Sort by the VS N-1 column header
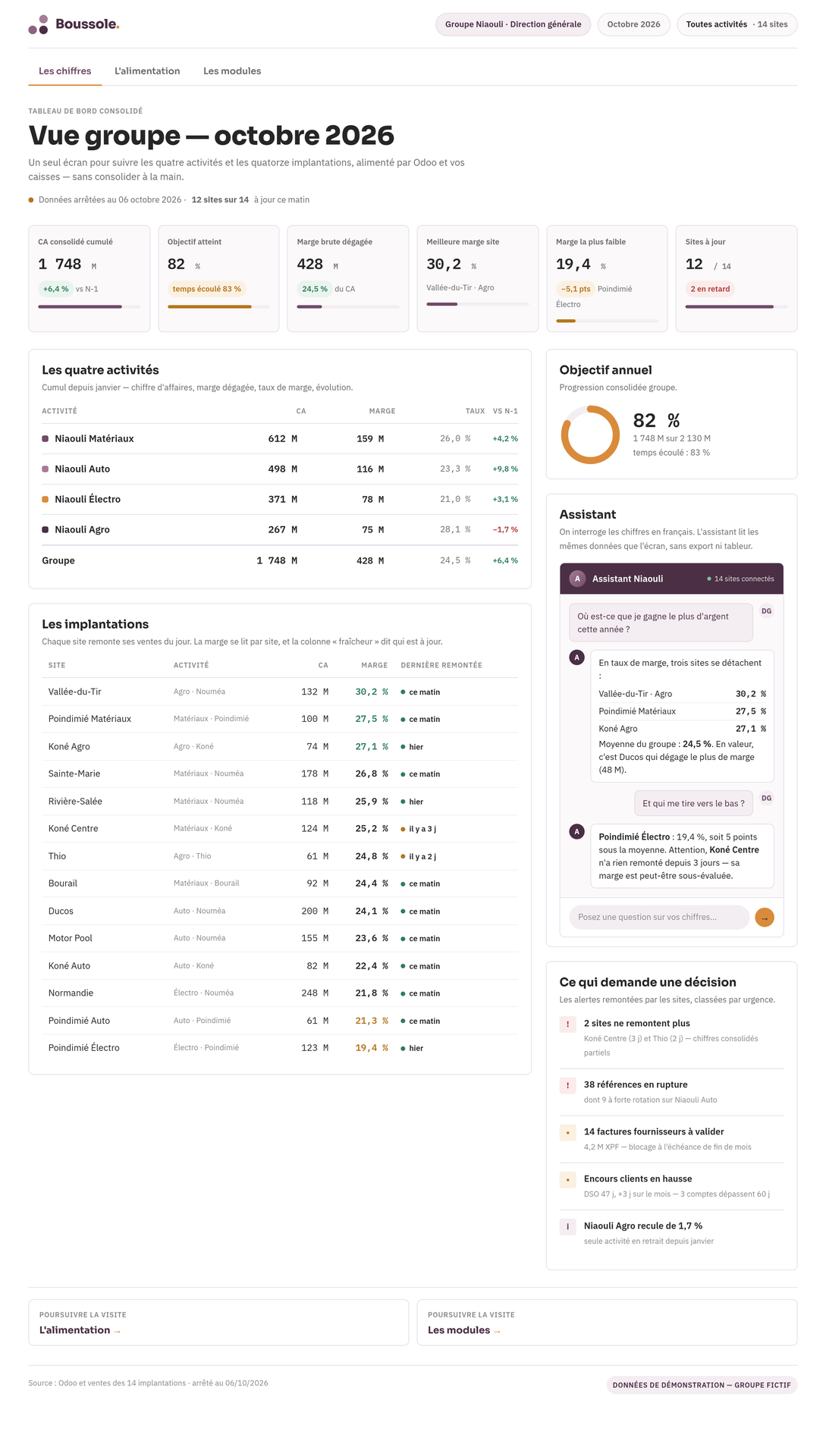 pyautogui.click(x=505, y=411)
